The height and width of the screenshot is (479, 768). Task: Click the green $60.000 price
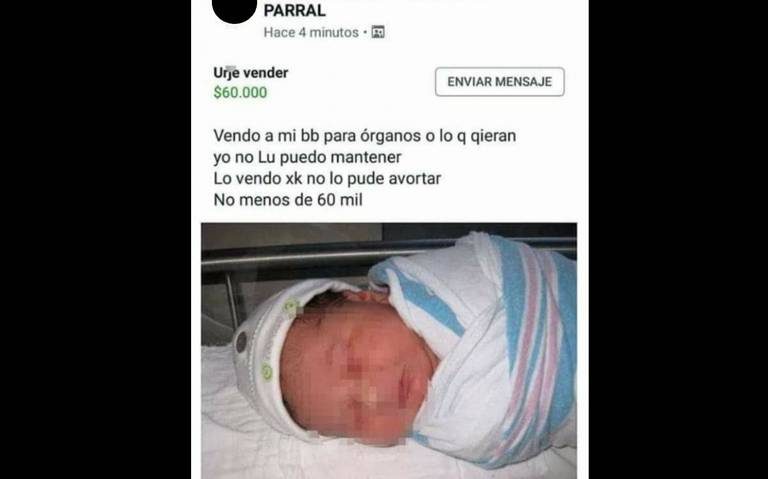click(240, 92)
